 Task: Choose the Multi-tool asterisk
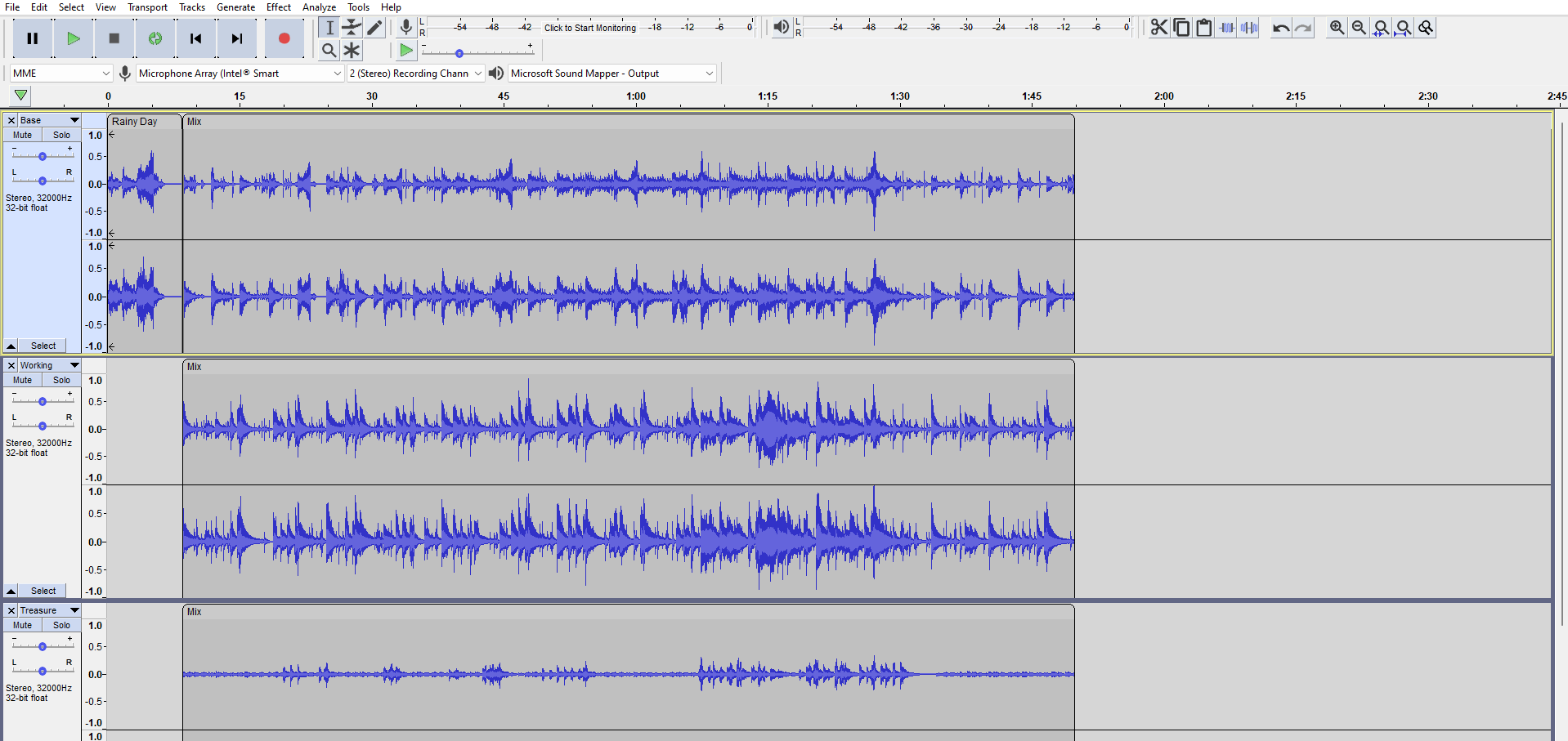352,50
